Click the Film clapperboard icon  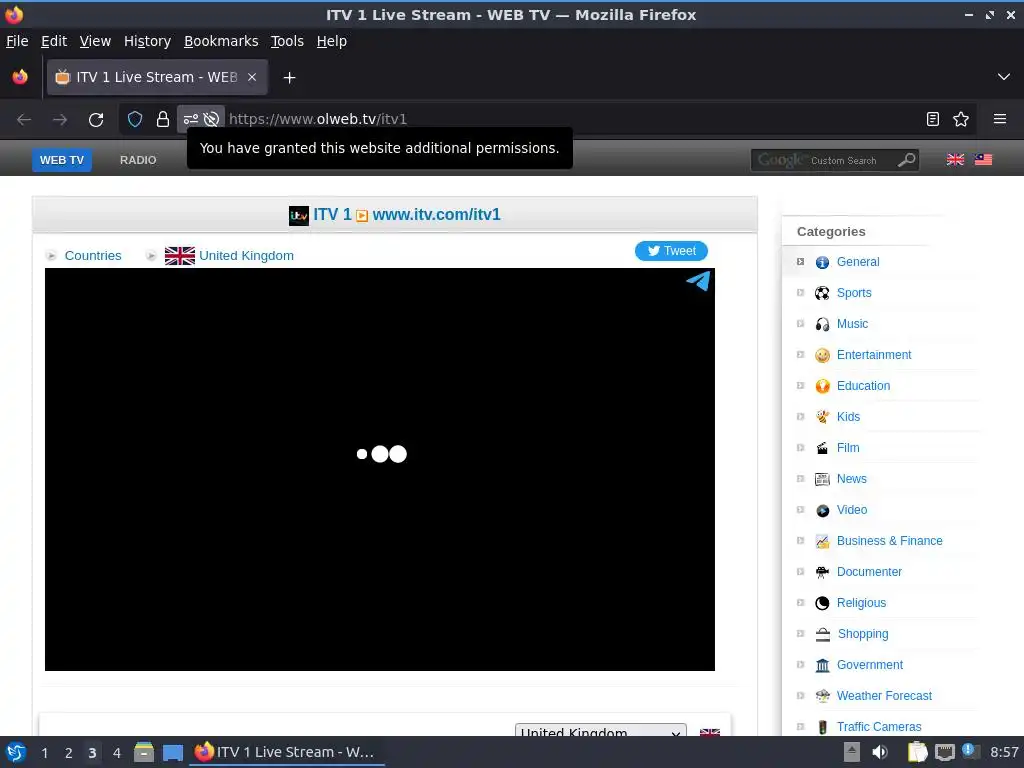point(822,448)
